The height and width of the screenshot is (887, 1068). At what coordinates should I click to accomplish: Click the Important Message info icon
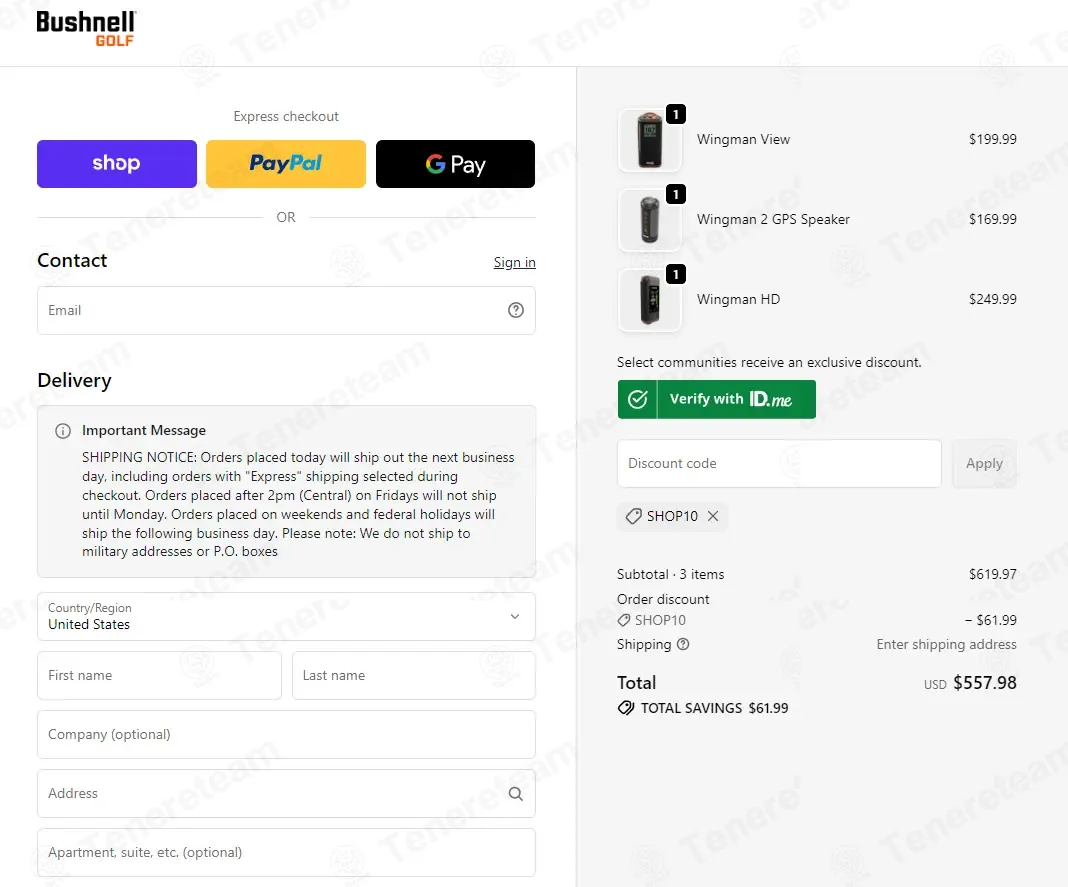click(63, 431)
